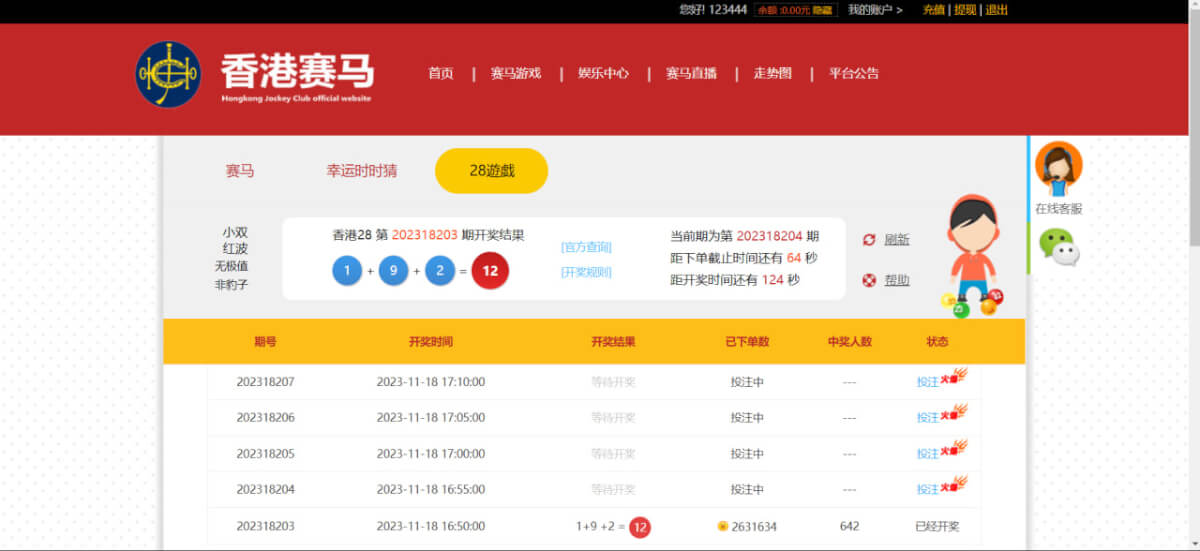
Task: Click the red help lifebuoy icon
Action: (869, 281)
